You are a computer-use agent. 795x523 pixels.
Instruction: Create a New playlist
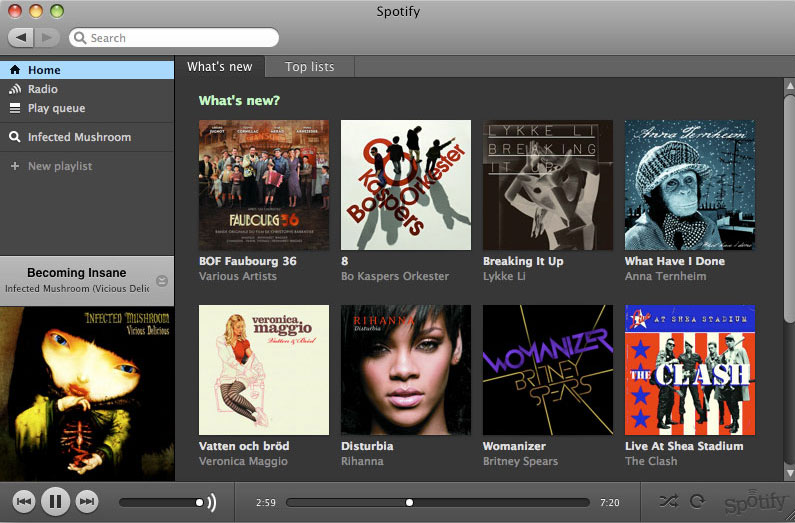tap(87, 166)
